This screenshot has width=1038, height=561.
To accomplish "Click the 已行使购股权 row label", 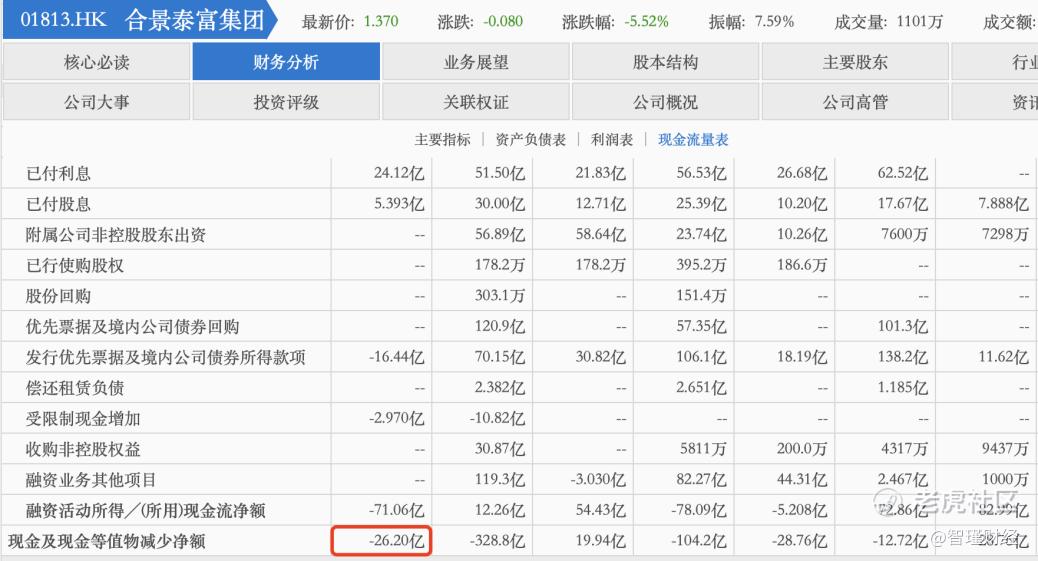I will pyautogui.click(x=75, y=266).
